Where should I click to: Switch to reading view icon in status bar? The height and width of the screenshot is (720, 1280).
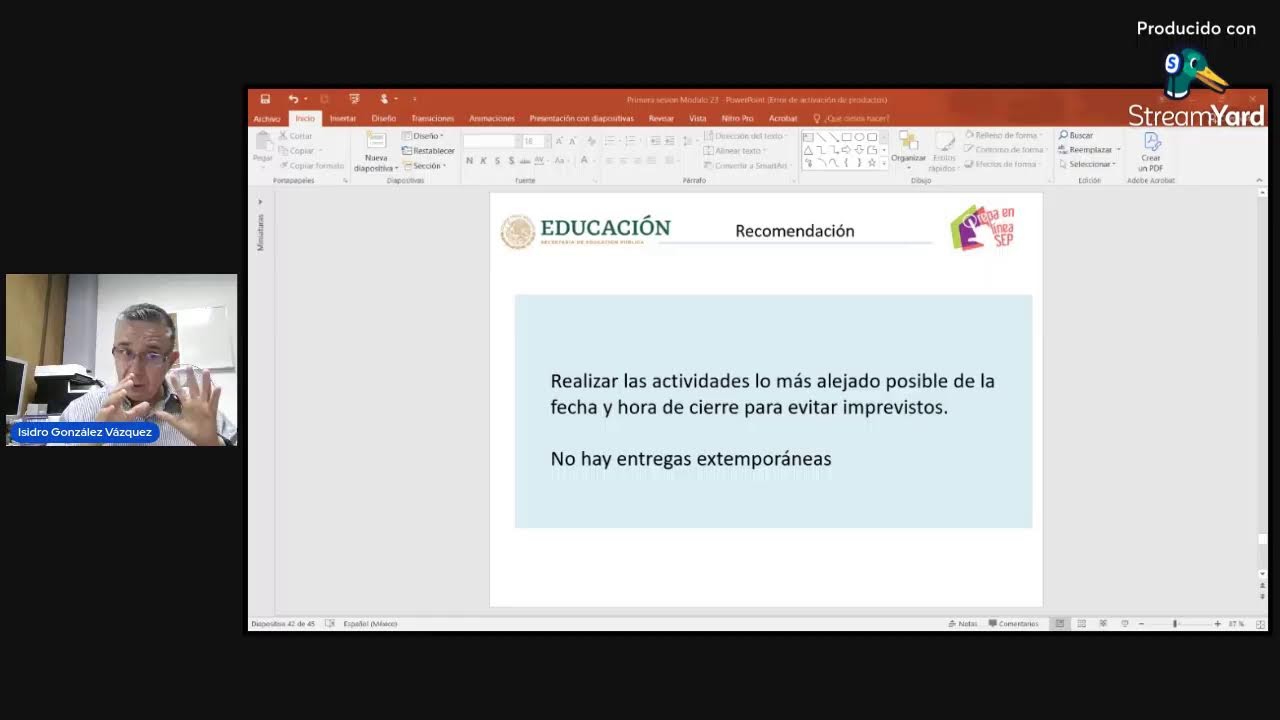tap(1103, 623)
